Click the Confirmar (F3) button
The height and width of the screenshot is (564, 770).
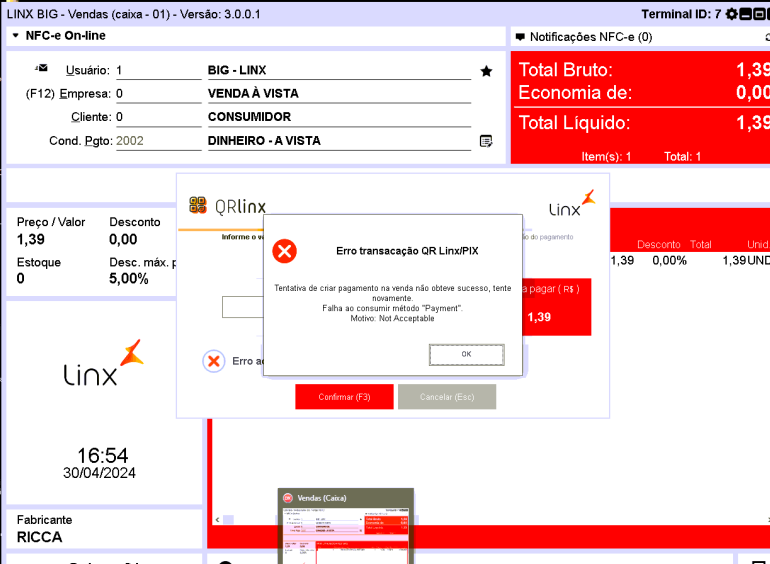(344, 397)
